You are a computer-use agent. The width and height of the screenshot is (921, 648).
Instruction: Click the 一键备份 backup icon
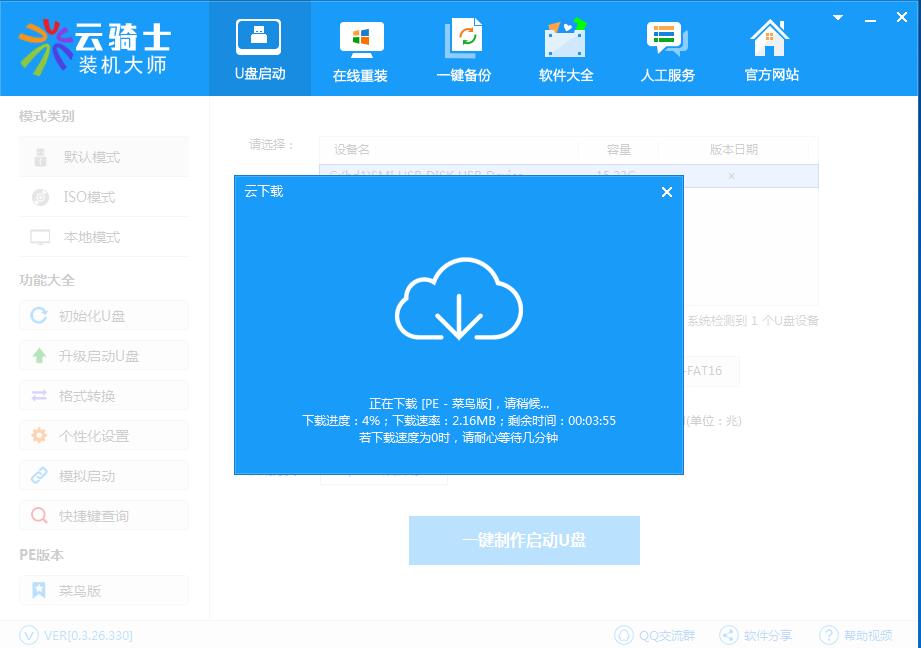click(x=463, y=47)
